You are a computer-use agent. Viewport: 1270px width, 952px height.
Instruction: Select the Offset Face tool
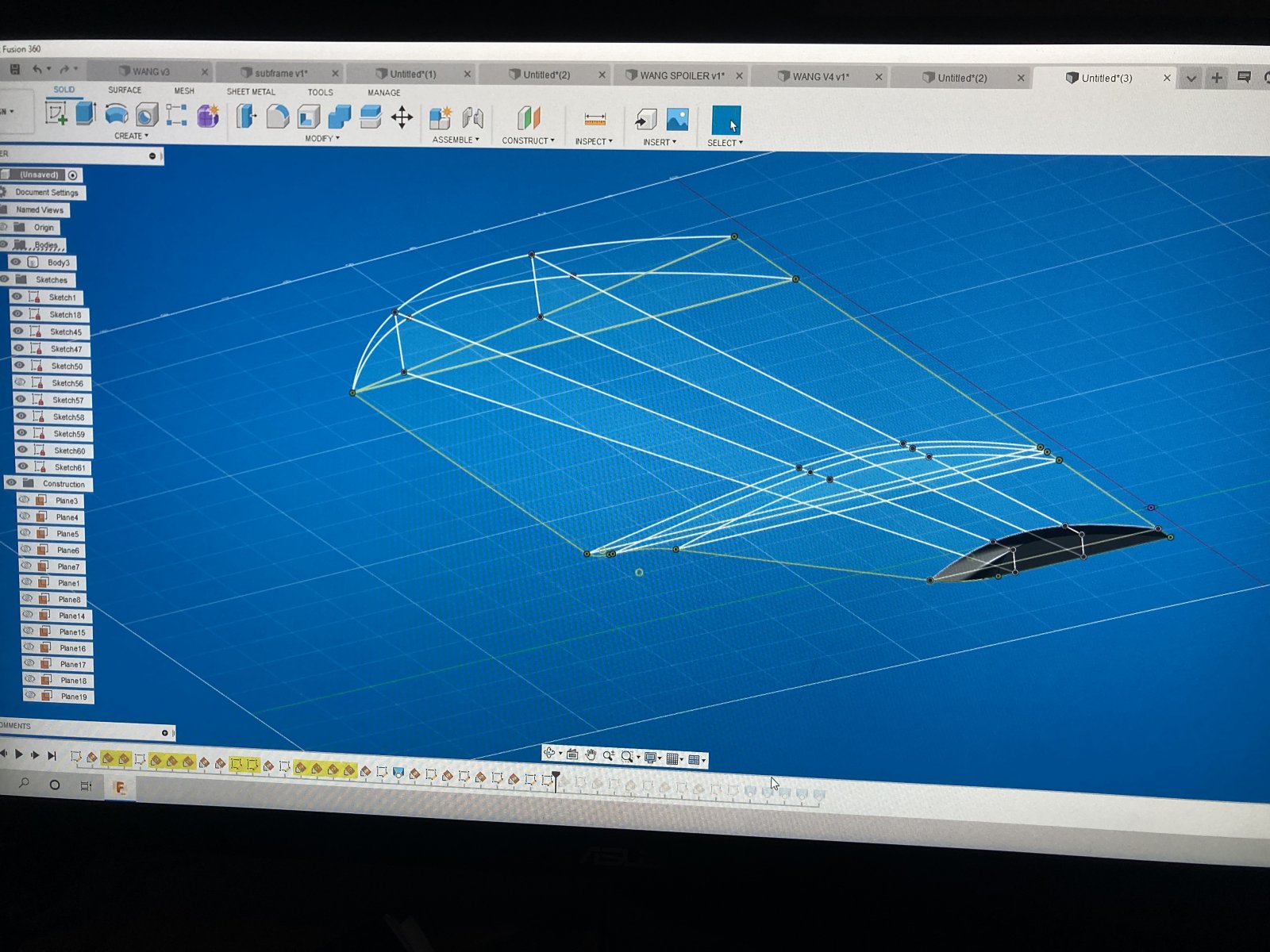[371, 117]
